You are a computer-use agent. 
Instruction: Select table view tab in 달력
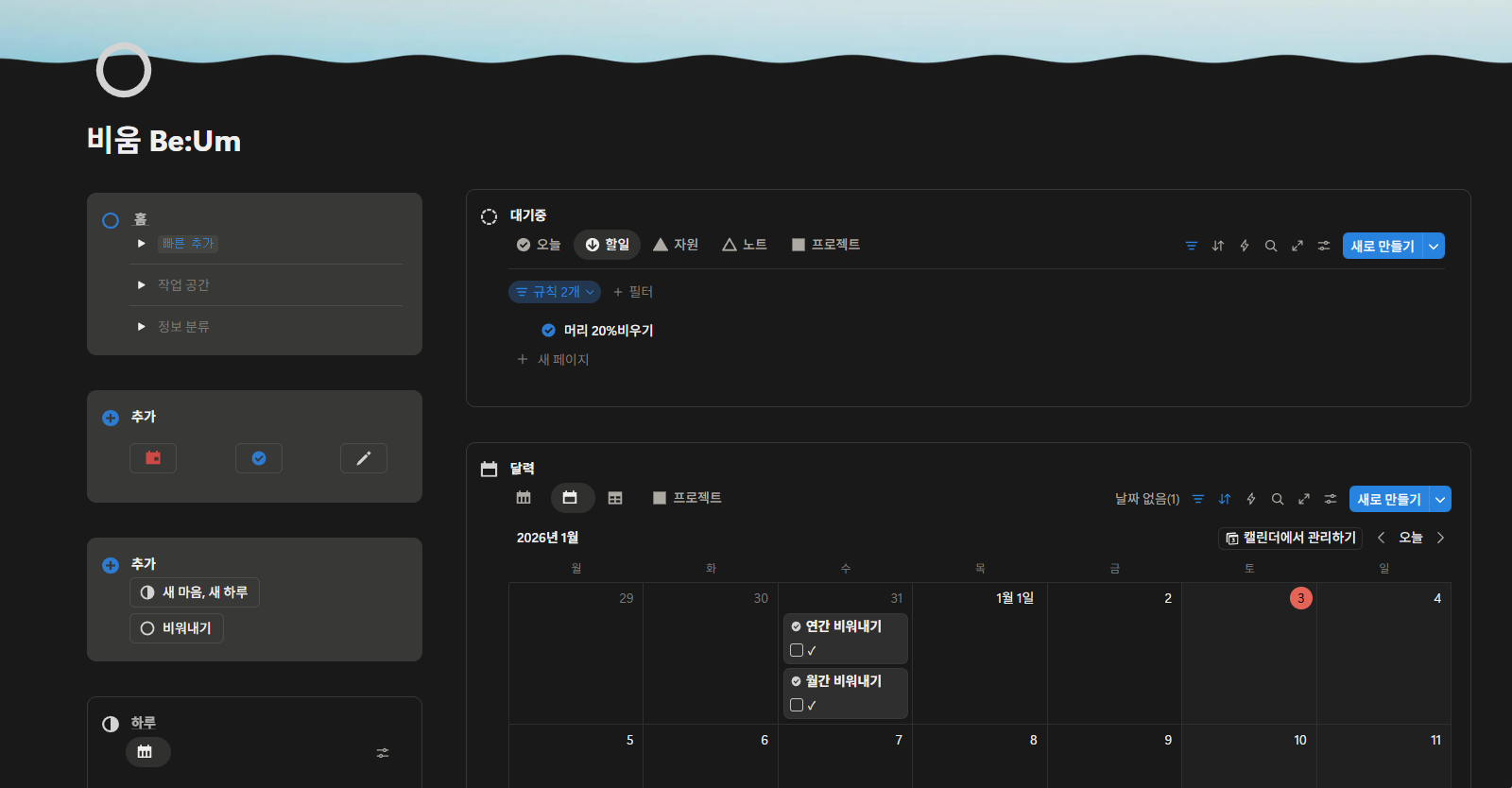pyautogui.click(x=615, y=498)
